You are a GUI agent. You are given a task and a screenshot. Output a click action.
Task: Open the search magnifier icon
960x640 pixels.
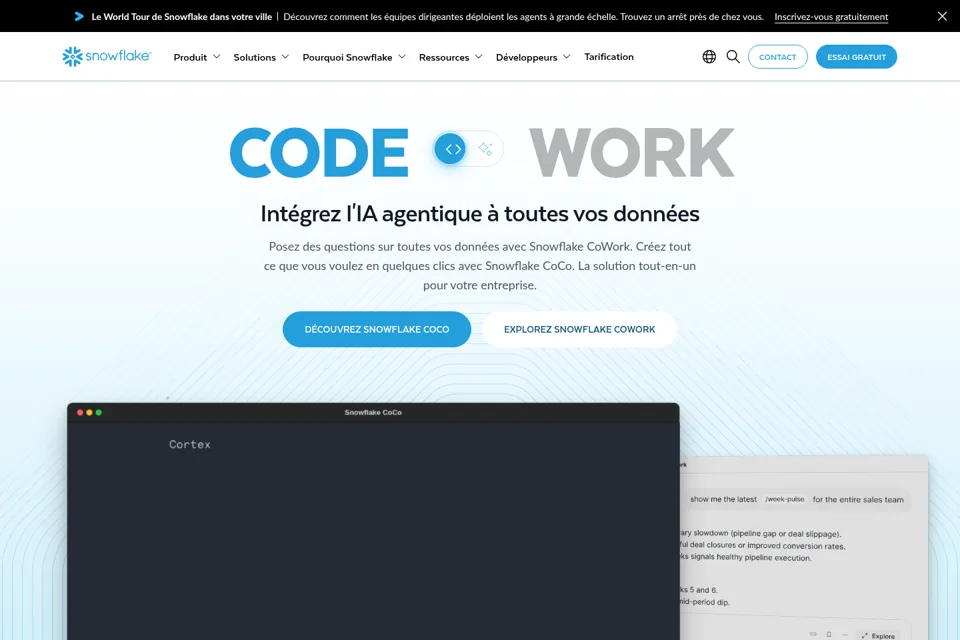click(x=733, y=57)
